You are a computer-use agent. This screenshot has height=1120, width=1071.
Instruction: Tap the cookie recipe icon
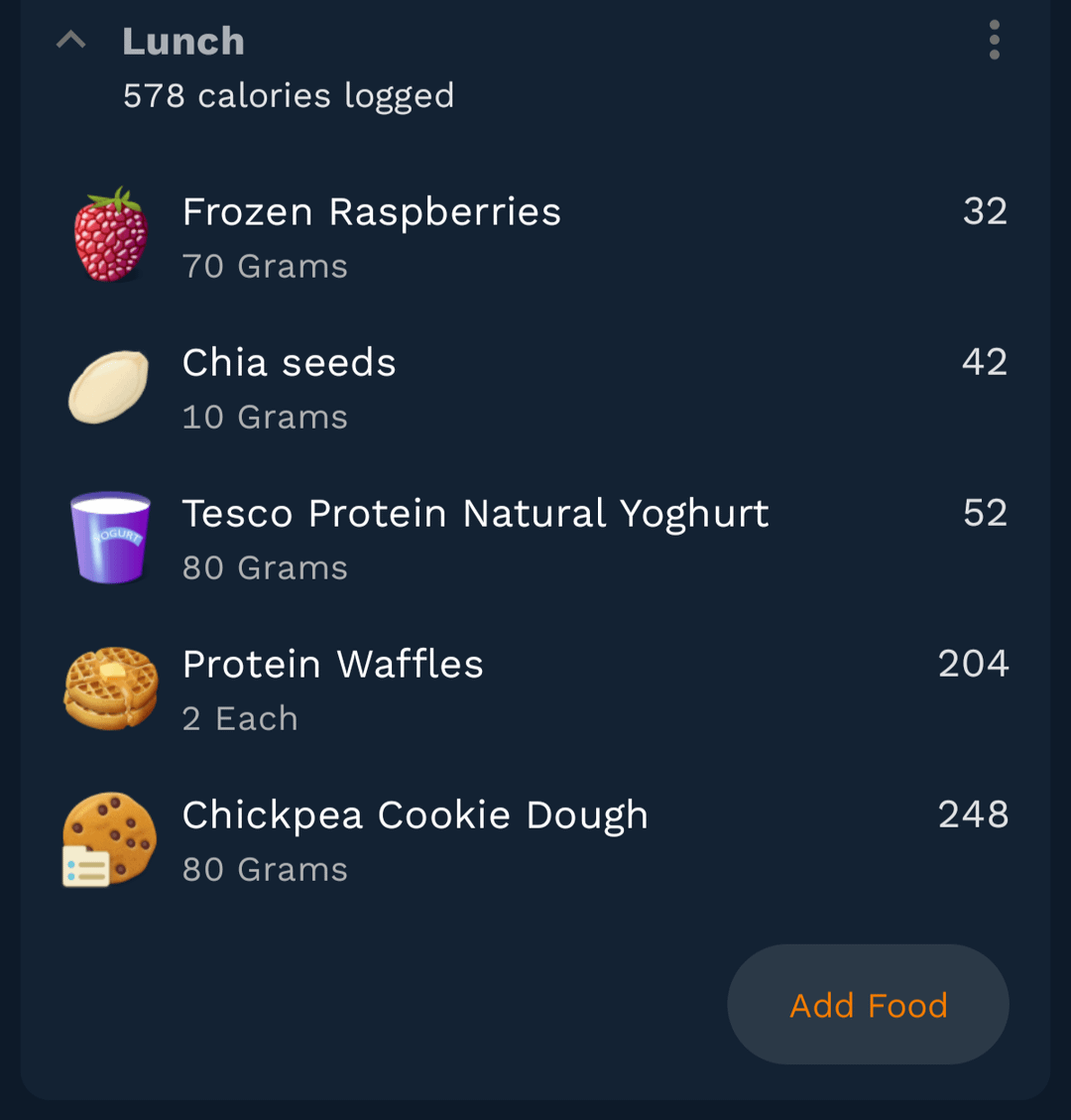click(x=109, y=838)
